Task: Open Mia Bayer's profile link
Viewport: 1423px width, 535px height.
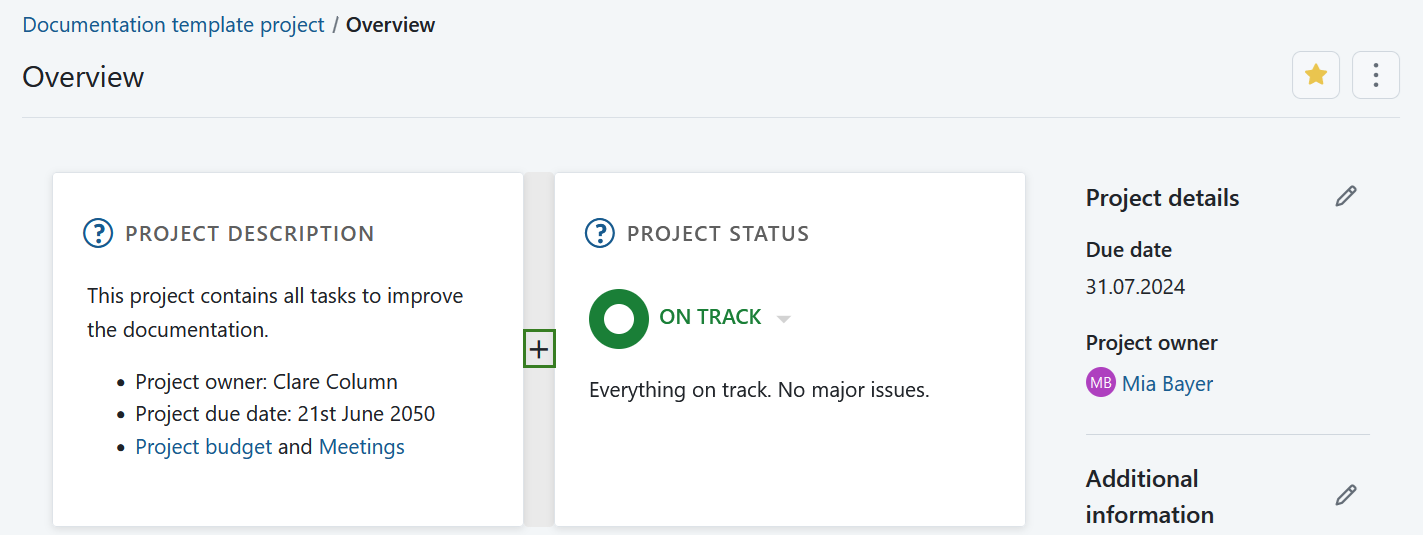Action: (1167, 384)
